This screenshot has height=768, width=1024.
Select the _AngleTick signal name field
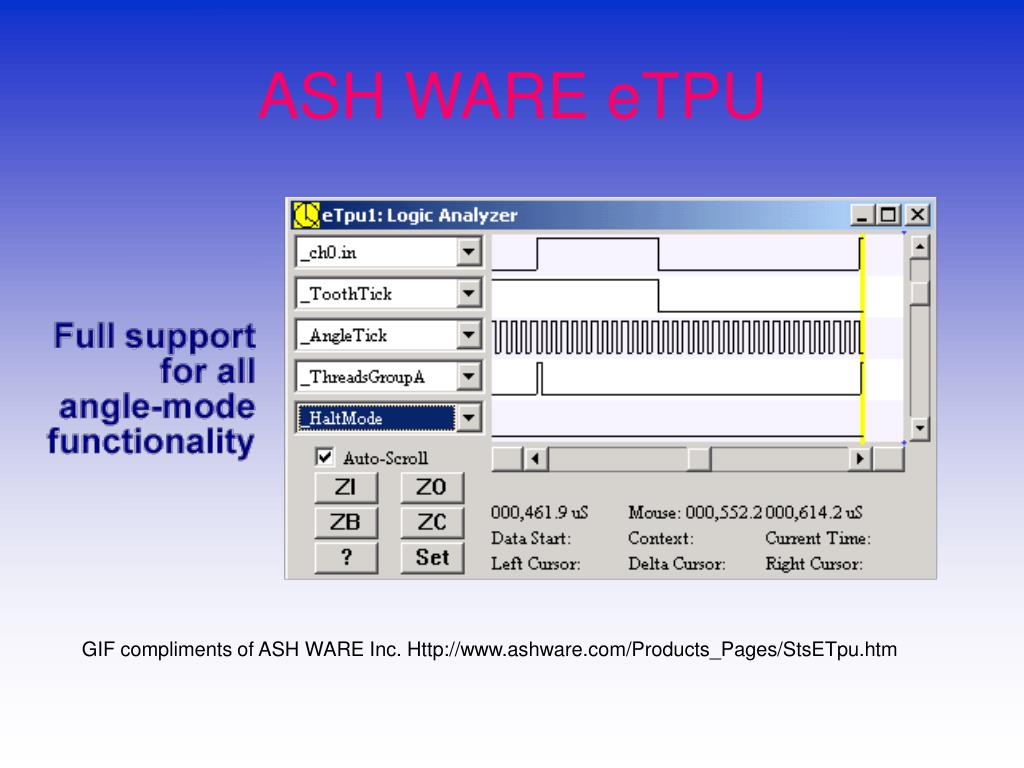[377, 335]
